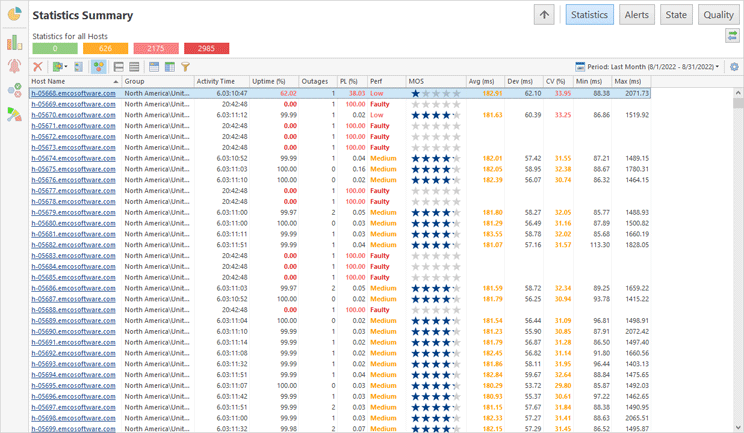The height and width of the screenshot is (433, 744).
Task: Toggle the highlighted colored-circles toolbar button
Action: point(98,67)
